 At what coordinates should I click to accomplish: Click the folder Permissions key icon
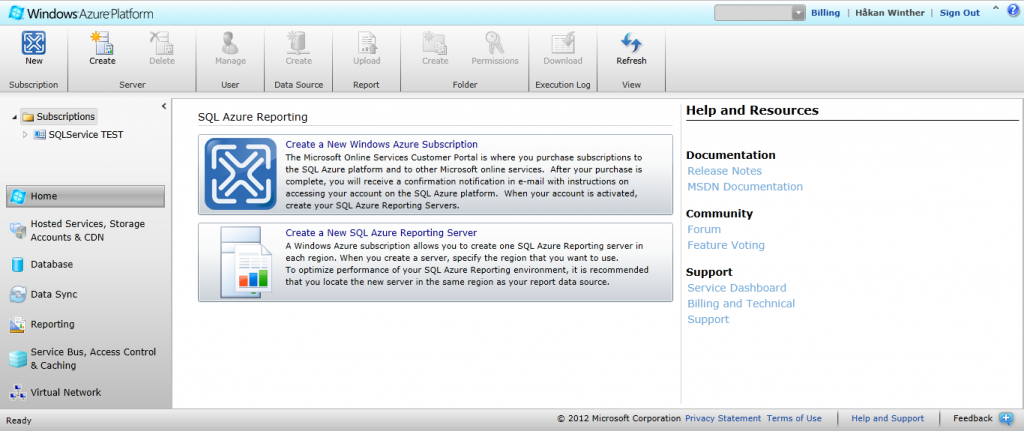click(495, 43)
